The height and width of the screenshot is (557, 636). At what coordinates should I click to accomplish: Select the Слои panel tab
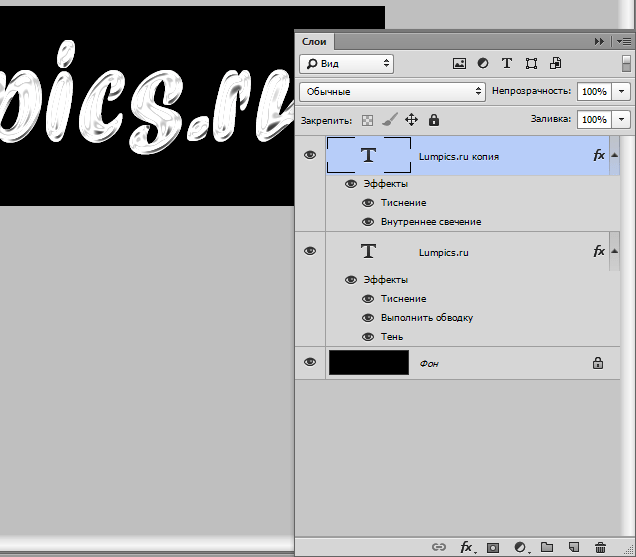pyautogui.click(x=315, y=41)
